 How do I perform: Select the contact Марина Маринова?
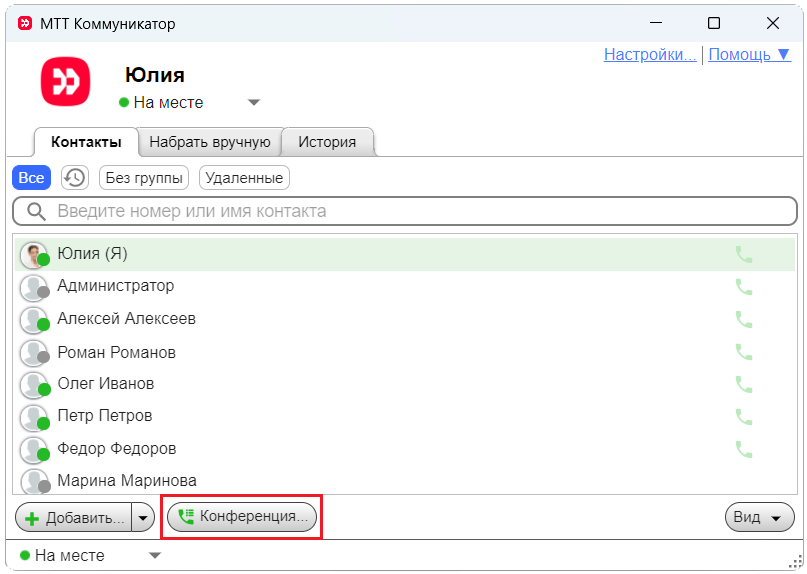[127, 481]
